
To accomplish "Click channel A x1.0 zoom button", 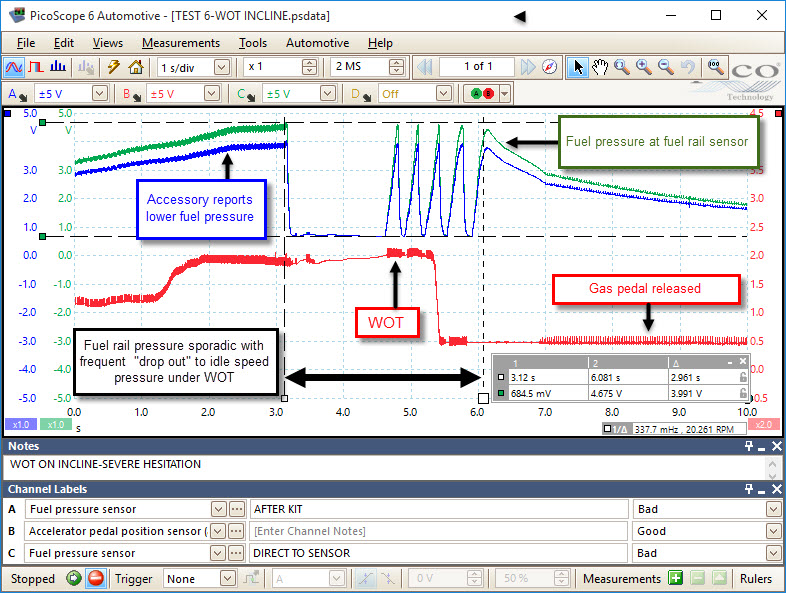I will point(21,425).
